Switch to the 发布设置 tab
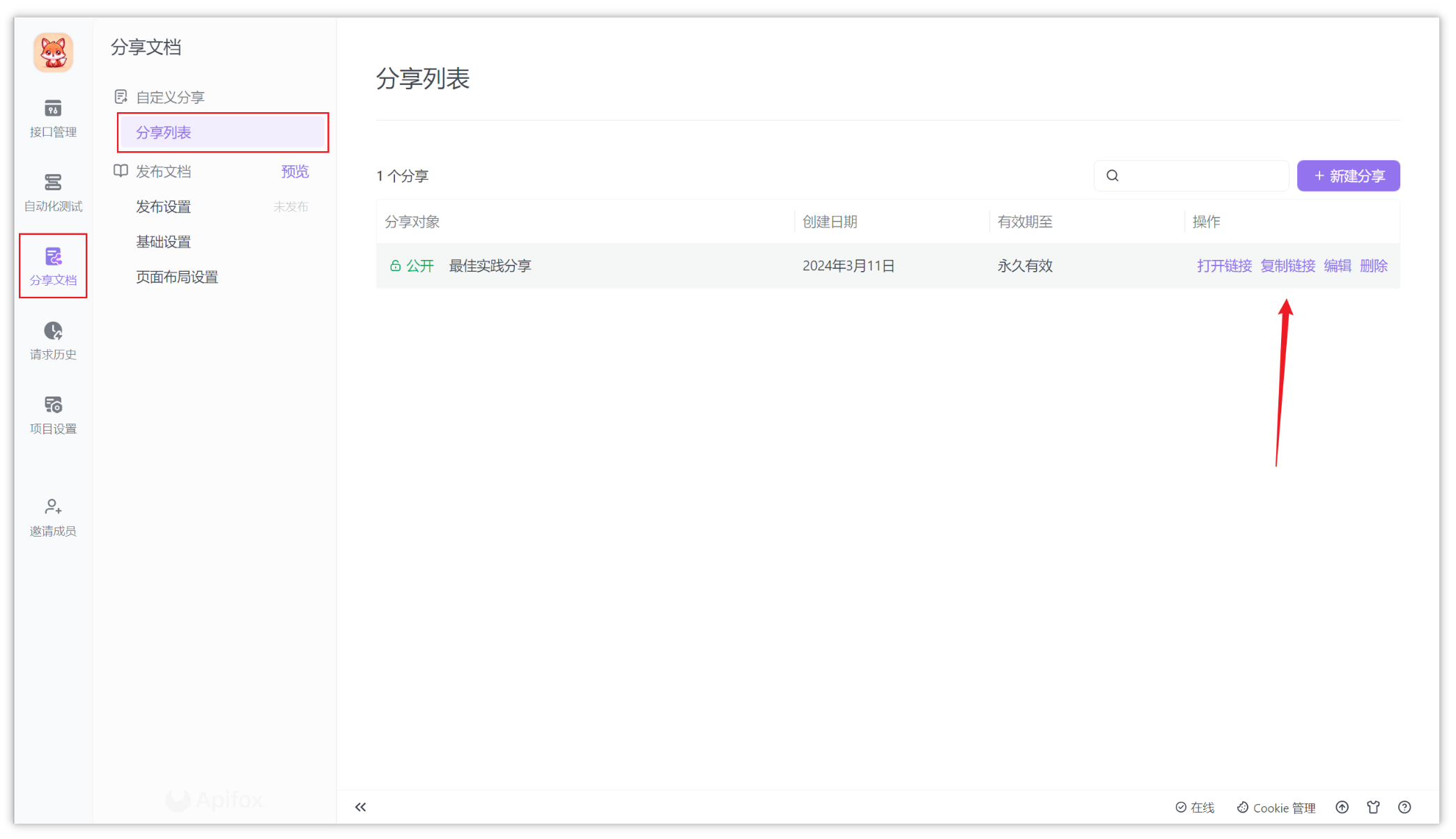This screenshot has width=1456, height=839. click(162, 206)
